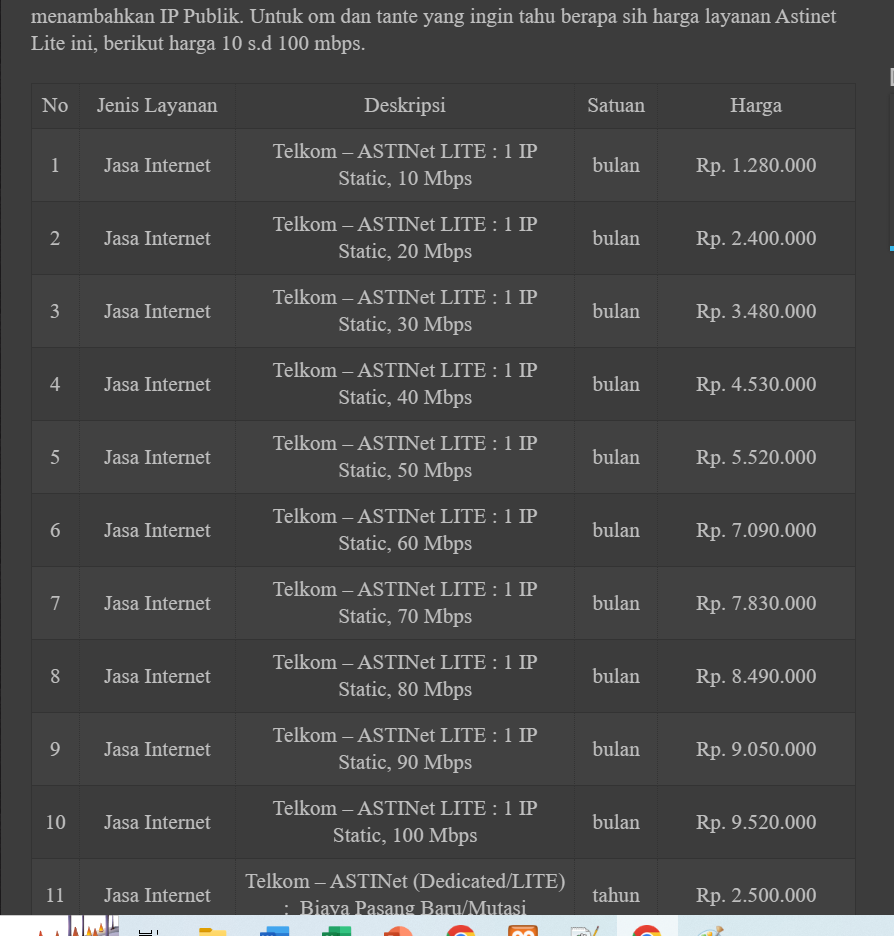Select the price cell Rp. 1.280.000
The image size is (894, 936).
click(756, 166)
